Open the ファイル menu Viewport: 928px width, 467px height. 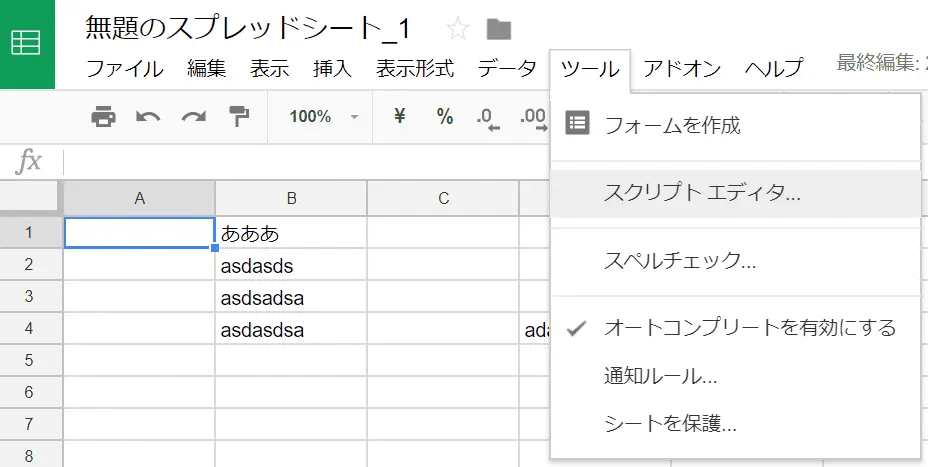tap(125, 69)
